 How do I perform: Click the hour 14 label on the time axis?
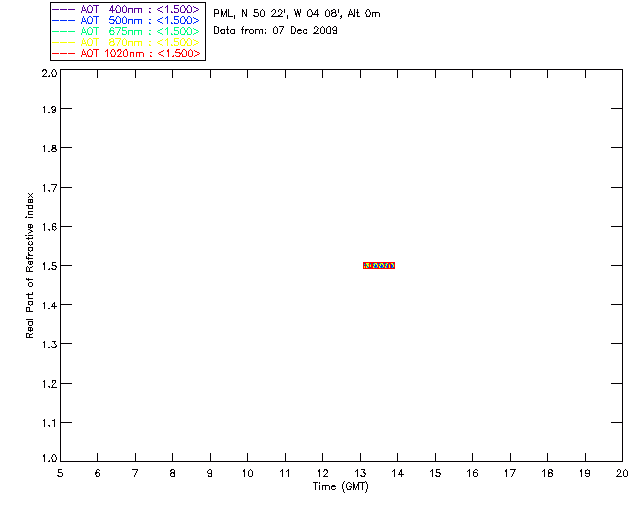pyautogui.click(x=398, y=473)
